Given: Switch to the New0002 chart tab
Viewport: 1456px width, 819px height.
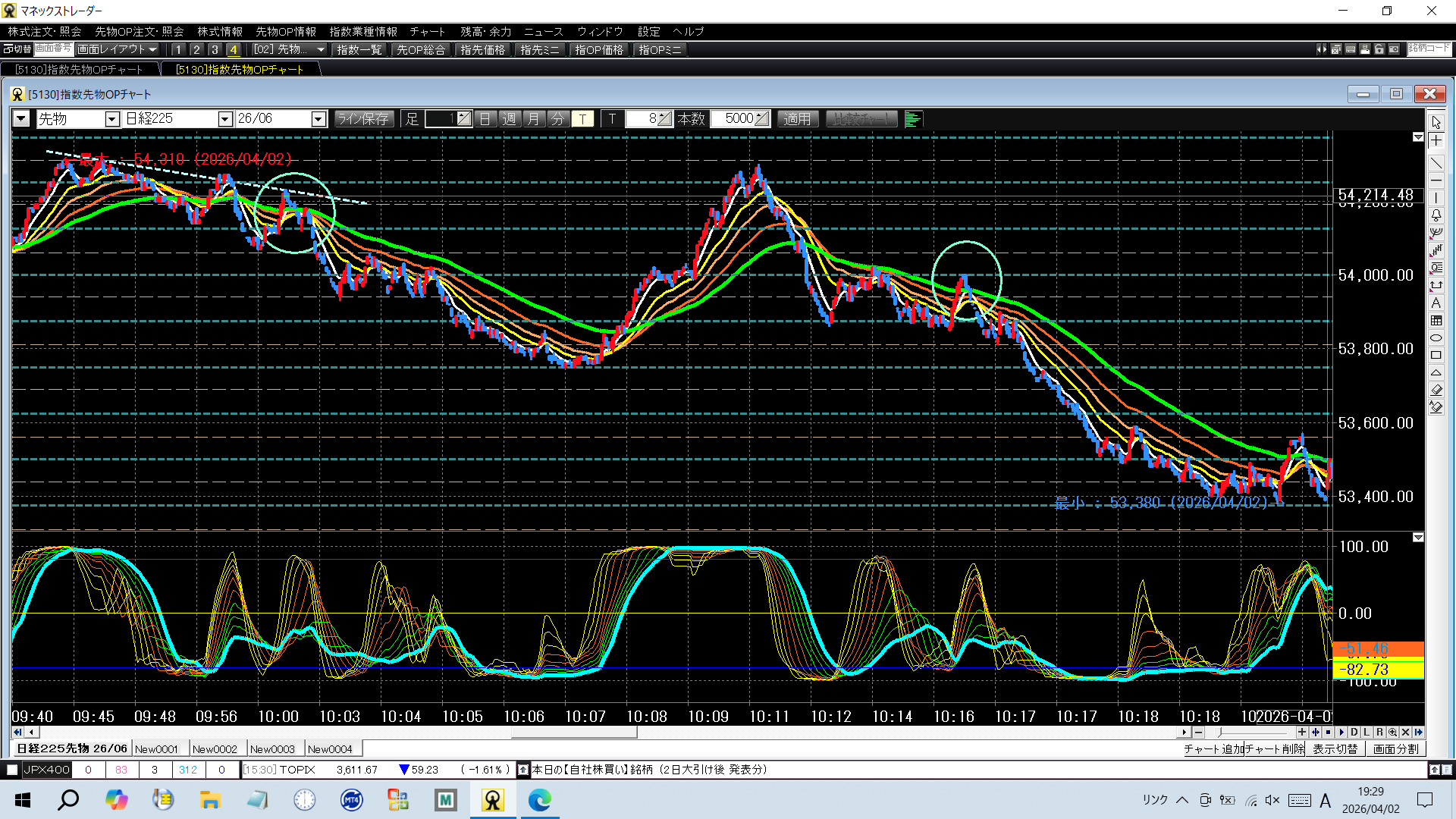Looking at the screenshot, I should click(215, 749).
